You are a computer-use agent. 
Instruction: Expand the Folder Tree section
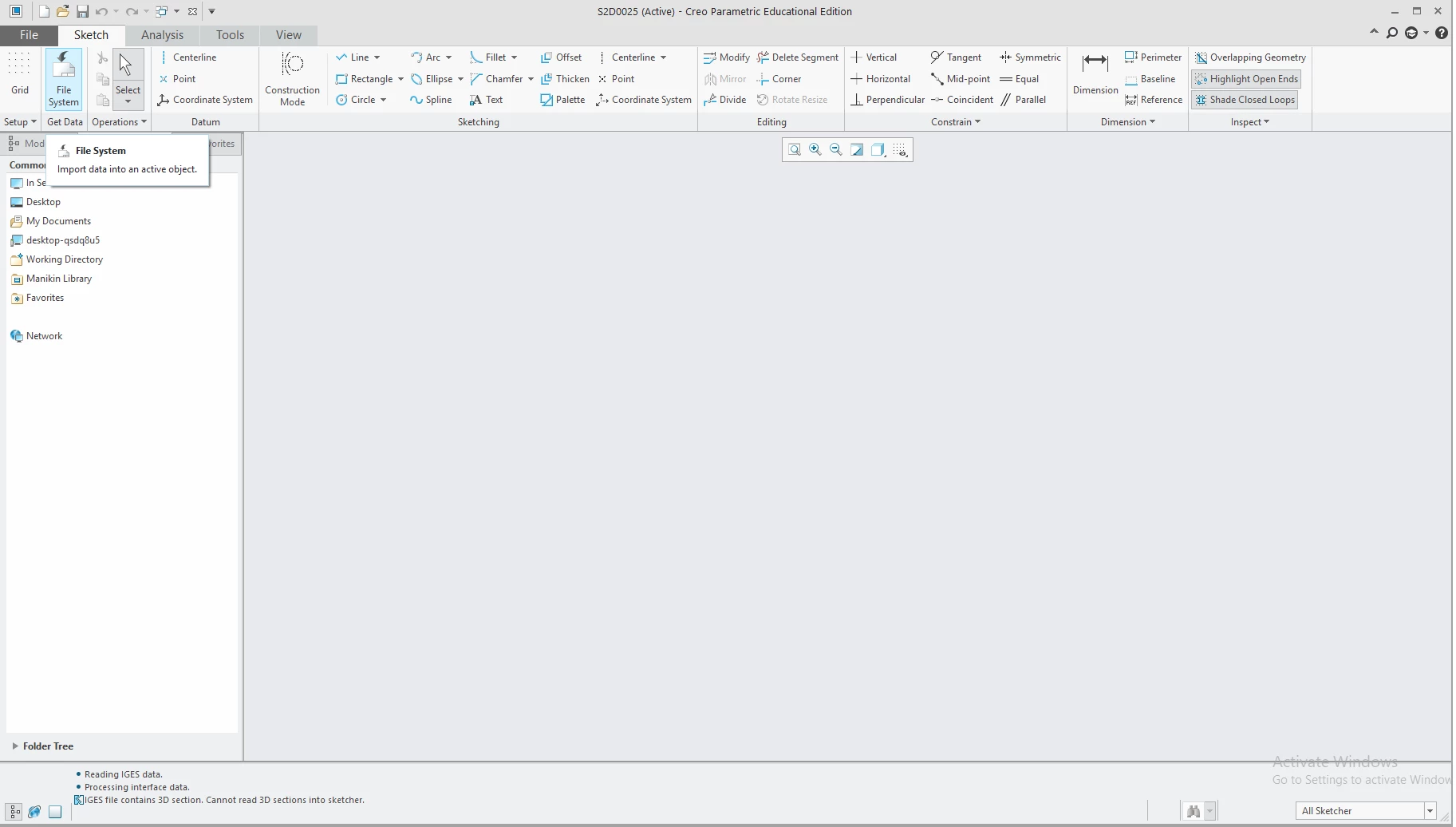point(15,746)
